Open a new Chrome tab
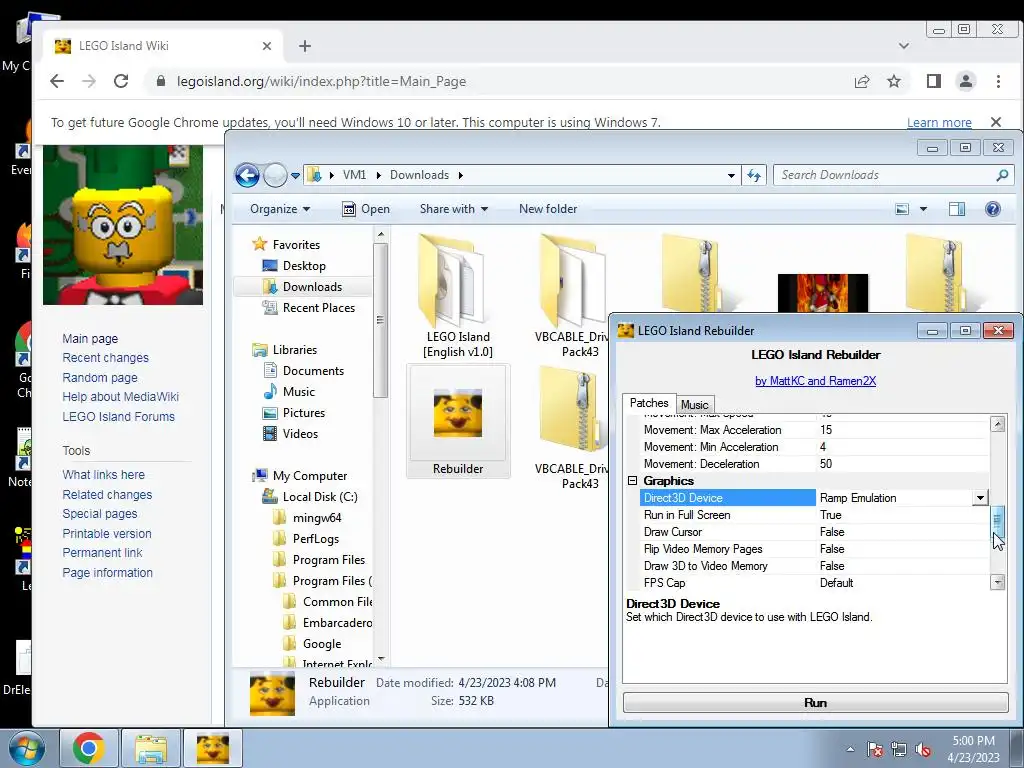The image size is (1024, 768). 305,46
